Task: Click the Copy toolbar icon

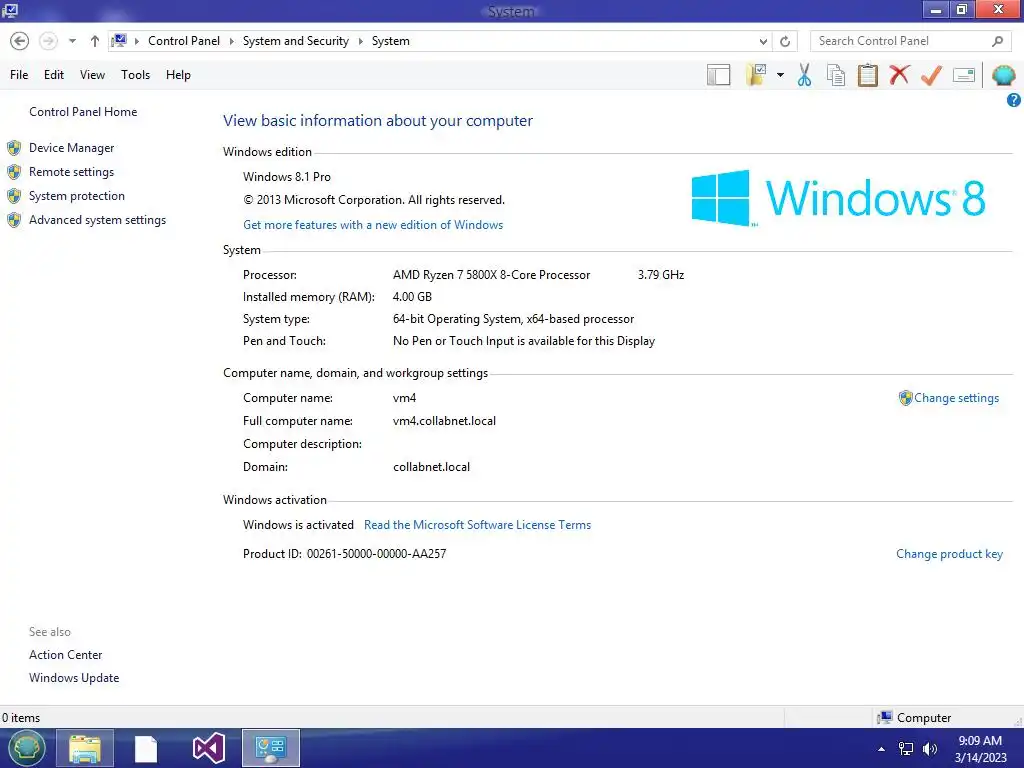Action: (836, 75)
